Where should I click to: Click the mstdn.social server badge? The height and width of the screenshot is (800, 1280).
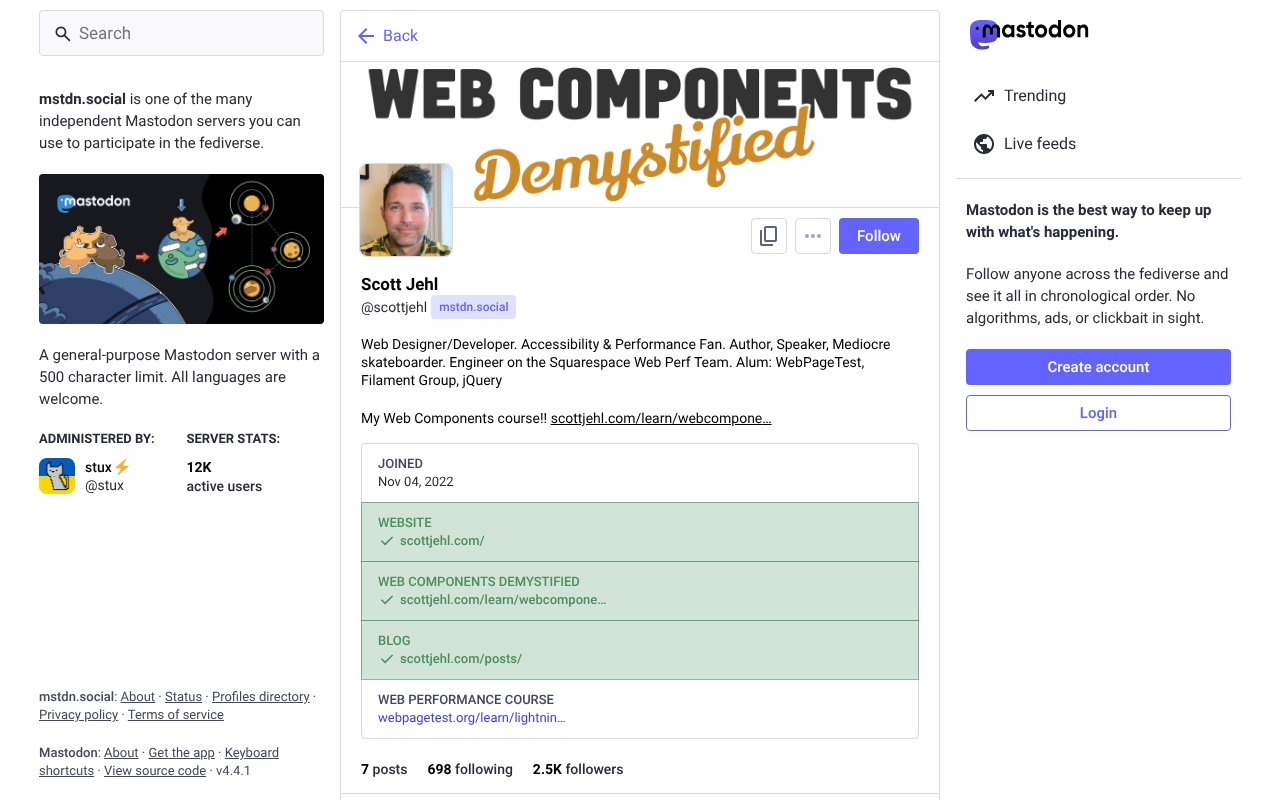coord(473,307)
